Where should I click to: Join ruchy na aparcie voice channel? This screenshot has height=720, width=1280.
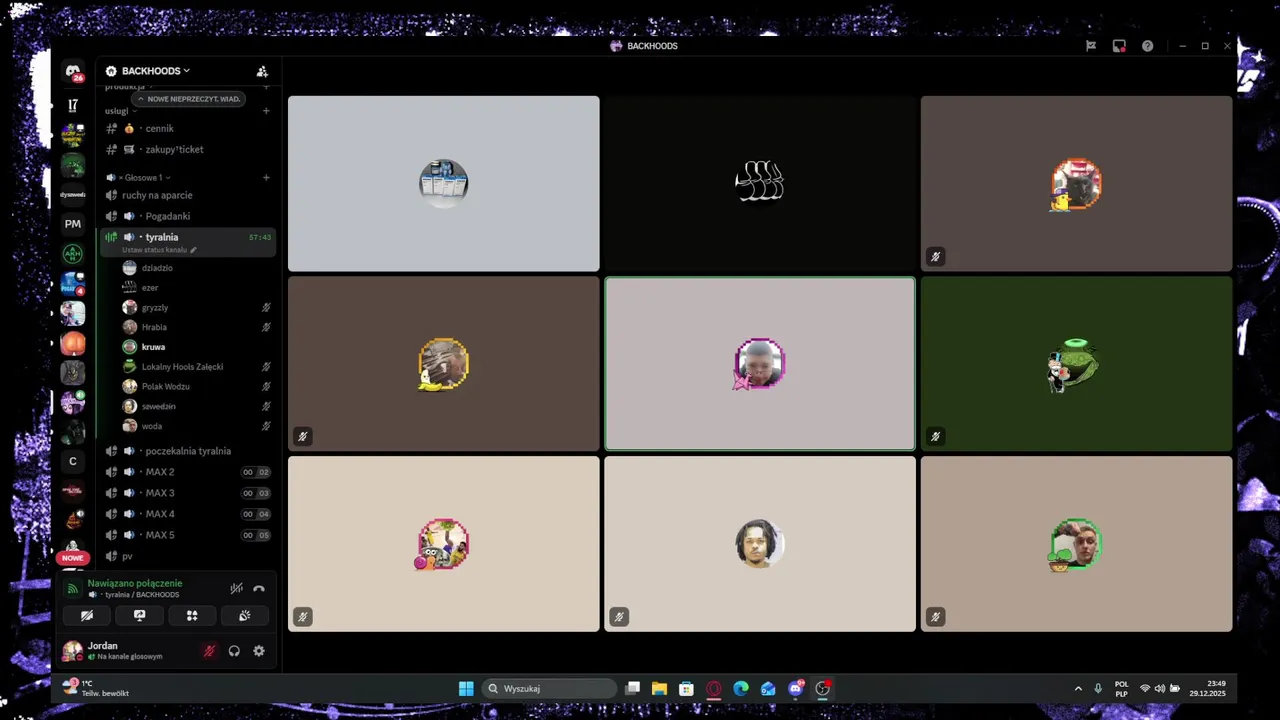click(x=187, y=195)
